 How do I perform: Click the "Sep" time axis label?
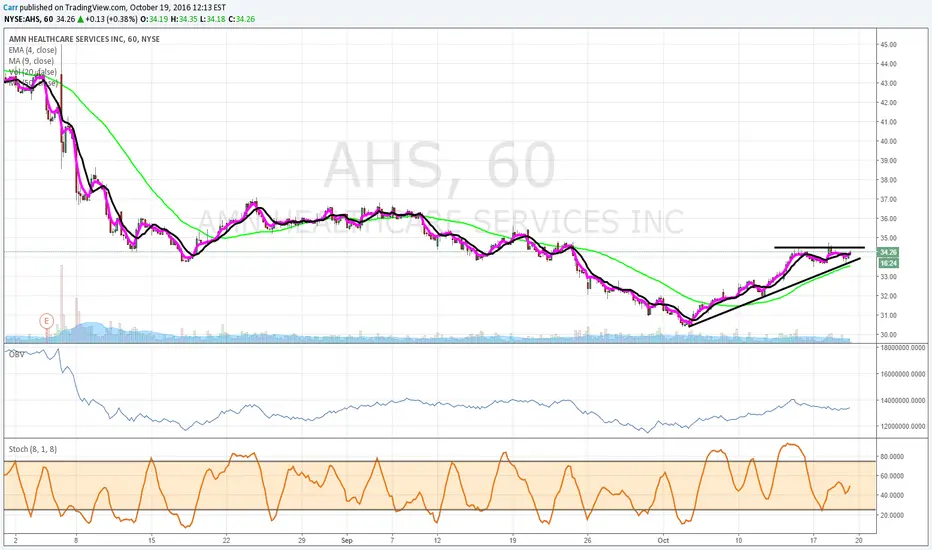point(347,540)
